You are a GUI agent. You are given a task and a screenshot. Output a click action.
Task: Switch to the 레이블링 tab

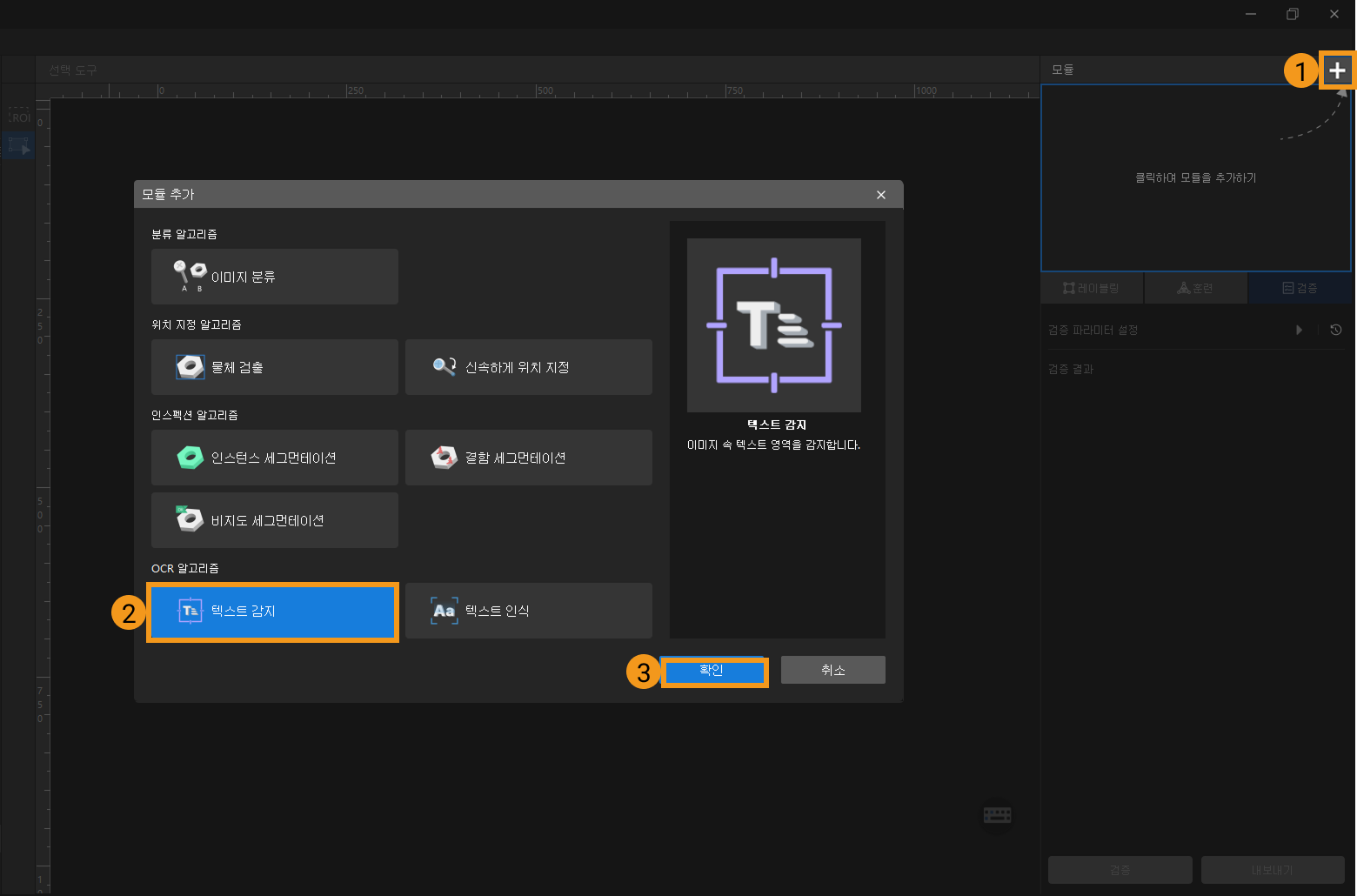[1092, 288]
